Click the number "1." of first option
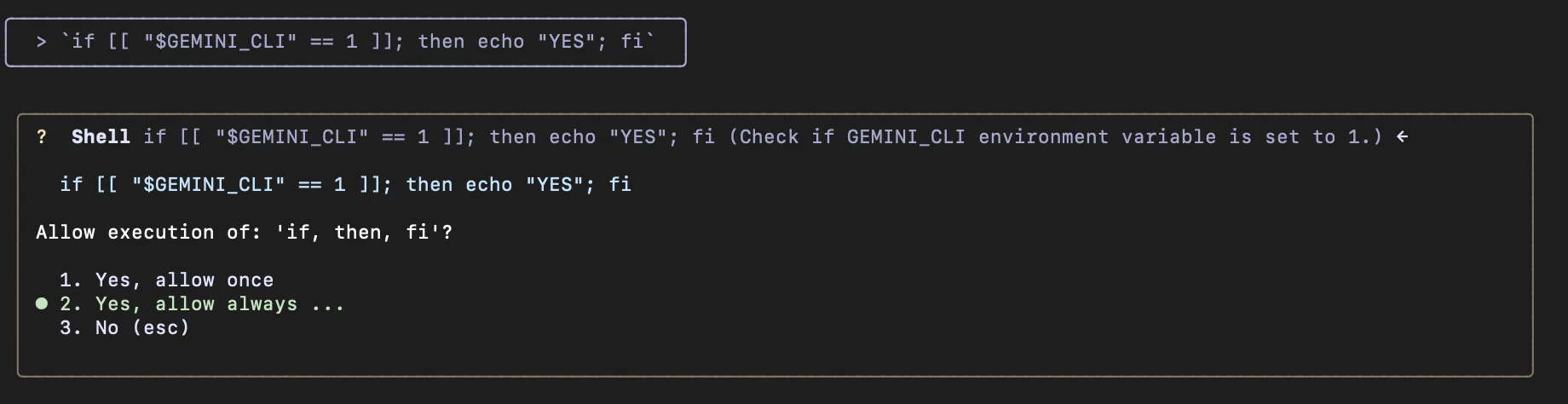This screenshot has height=404, width=1568. pos(71,280)
